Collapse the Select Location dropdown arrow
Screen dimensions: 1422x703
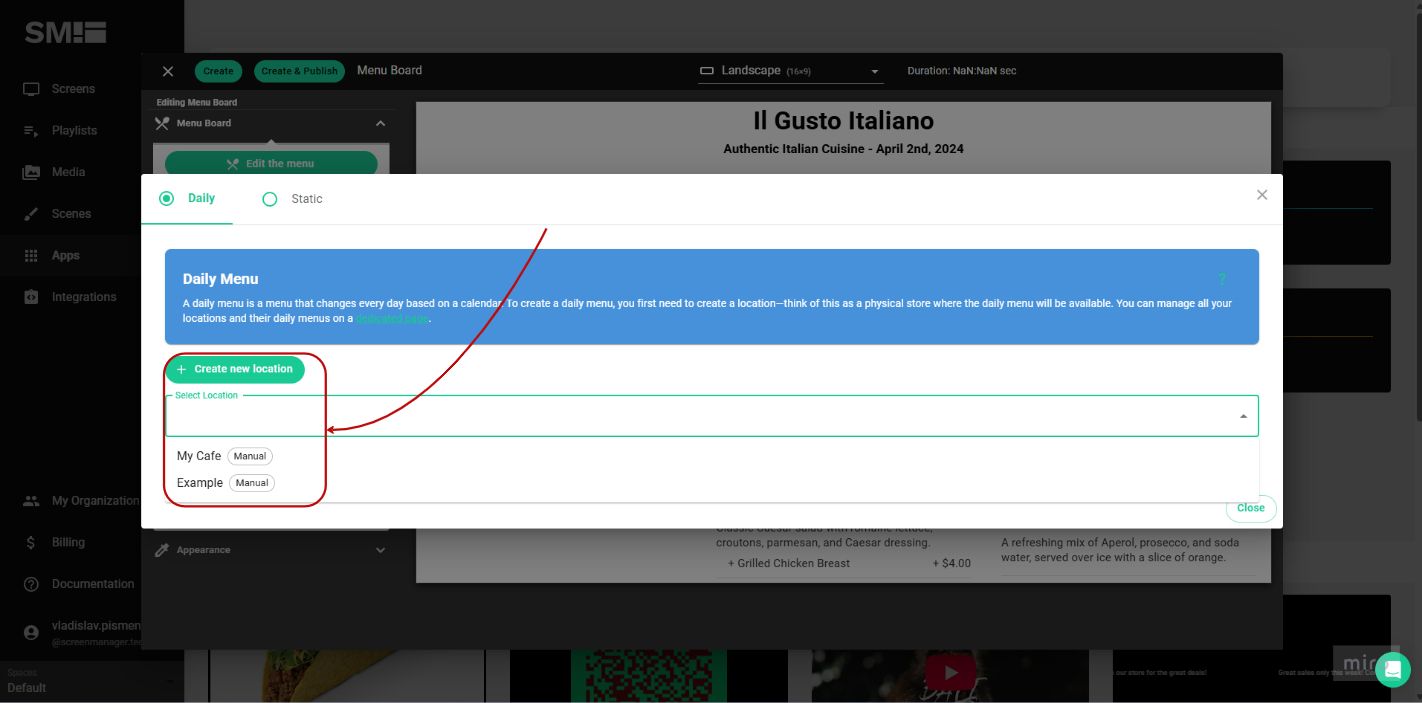[x=1243, y=416]
